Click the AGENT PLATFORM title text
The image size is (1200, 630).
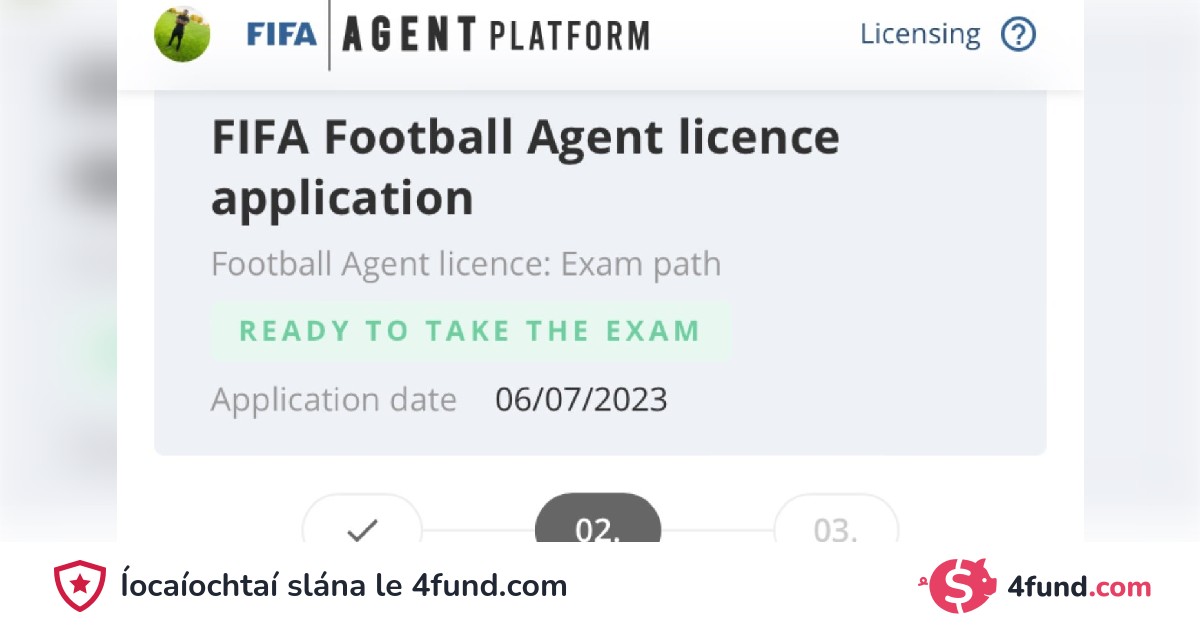495,35
